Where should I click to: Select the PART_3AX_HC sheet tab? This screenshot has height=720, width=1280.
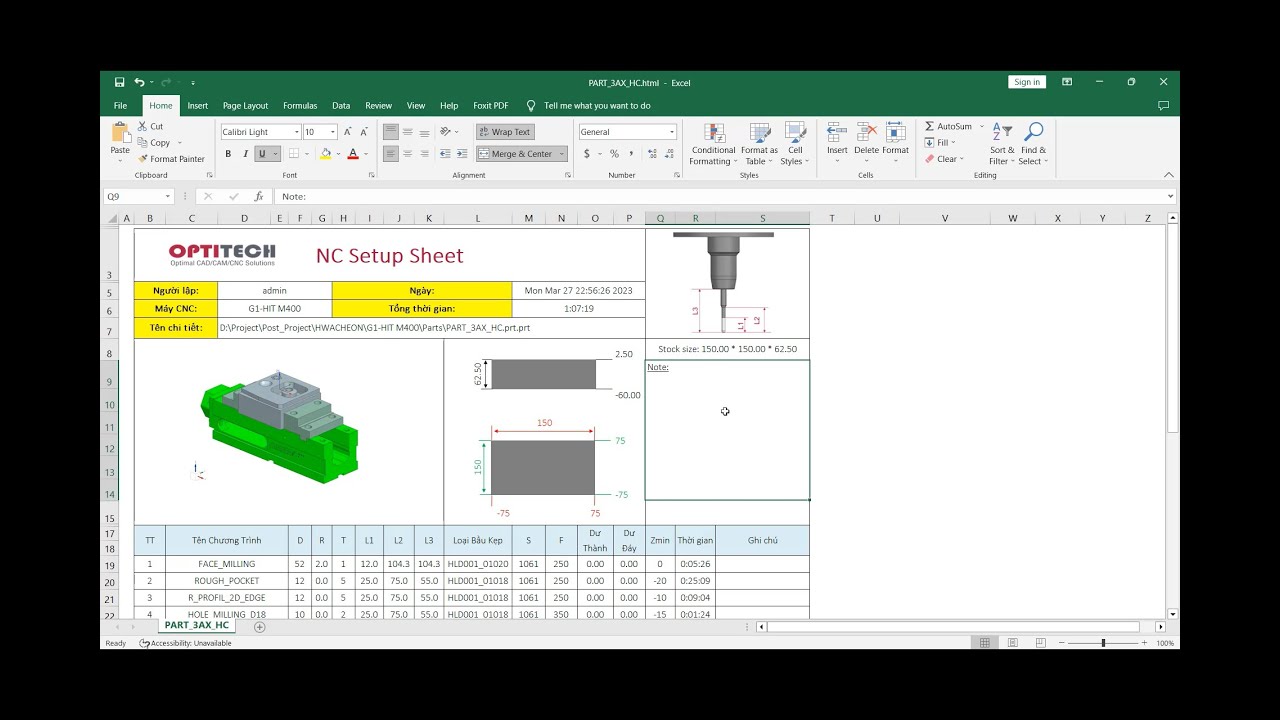tap(197, 626)
